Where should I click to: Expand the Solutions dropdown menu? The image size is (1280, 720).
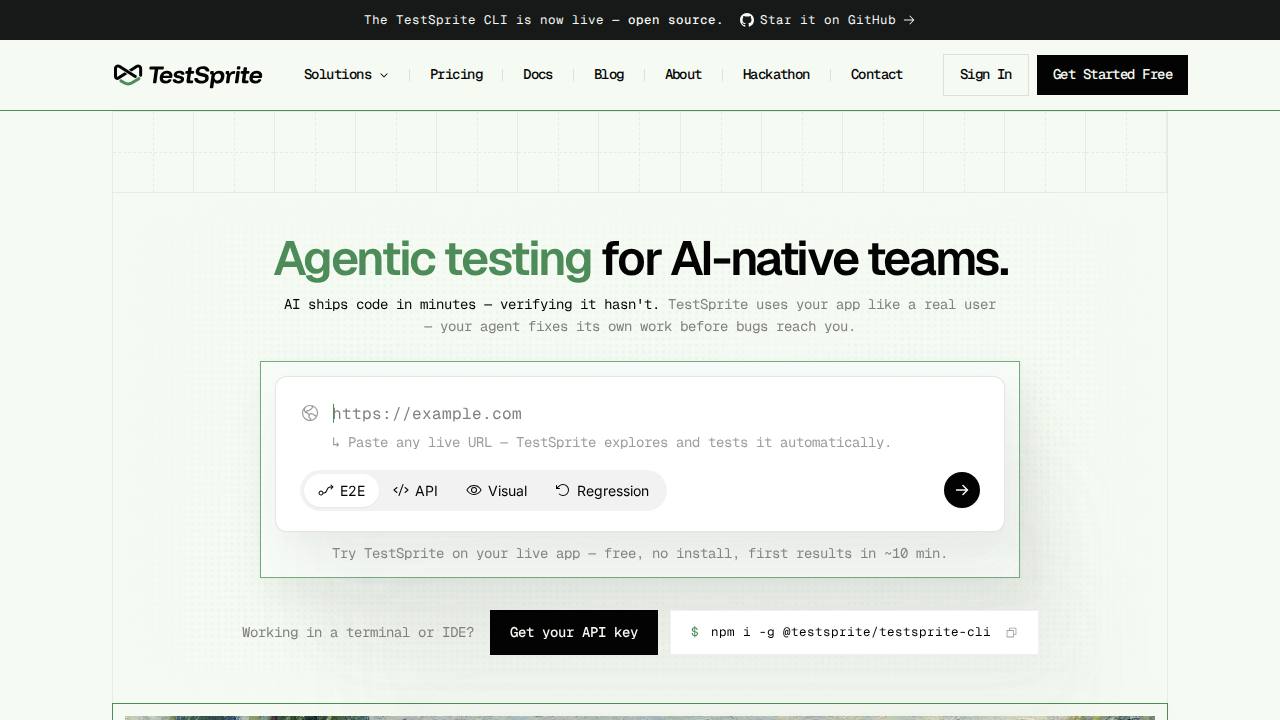(x=346, y=74)
